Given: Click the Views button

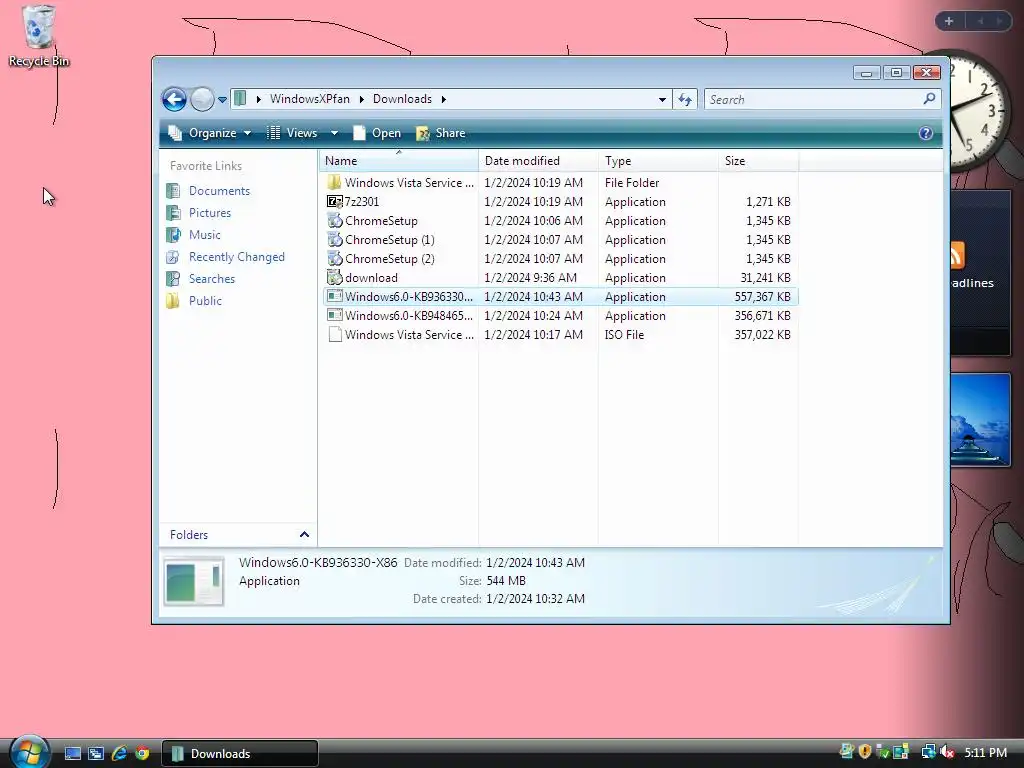Looking at the screenshot, I should (292, 133).
